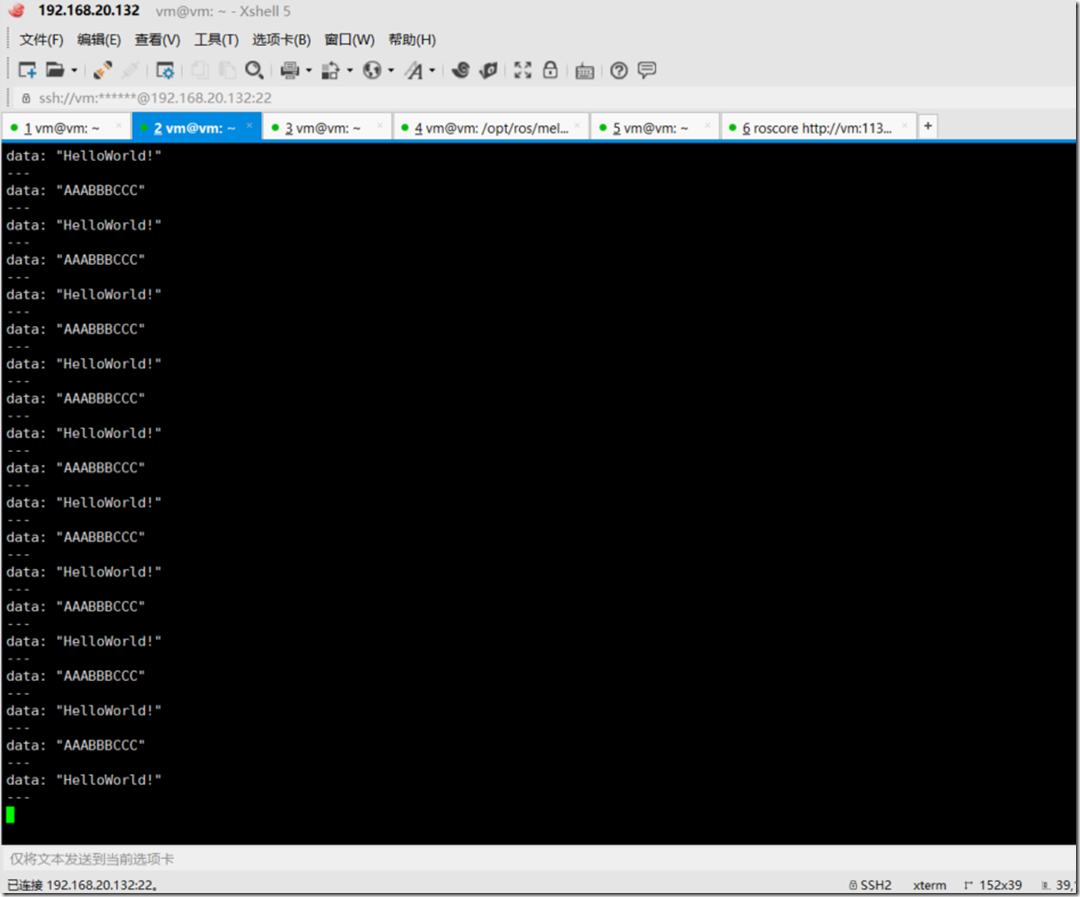Expand the Font dropdown arrow

(x=432, y=70)
